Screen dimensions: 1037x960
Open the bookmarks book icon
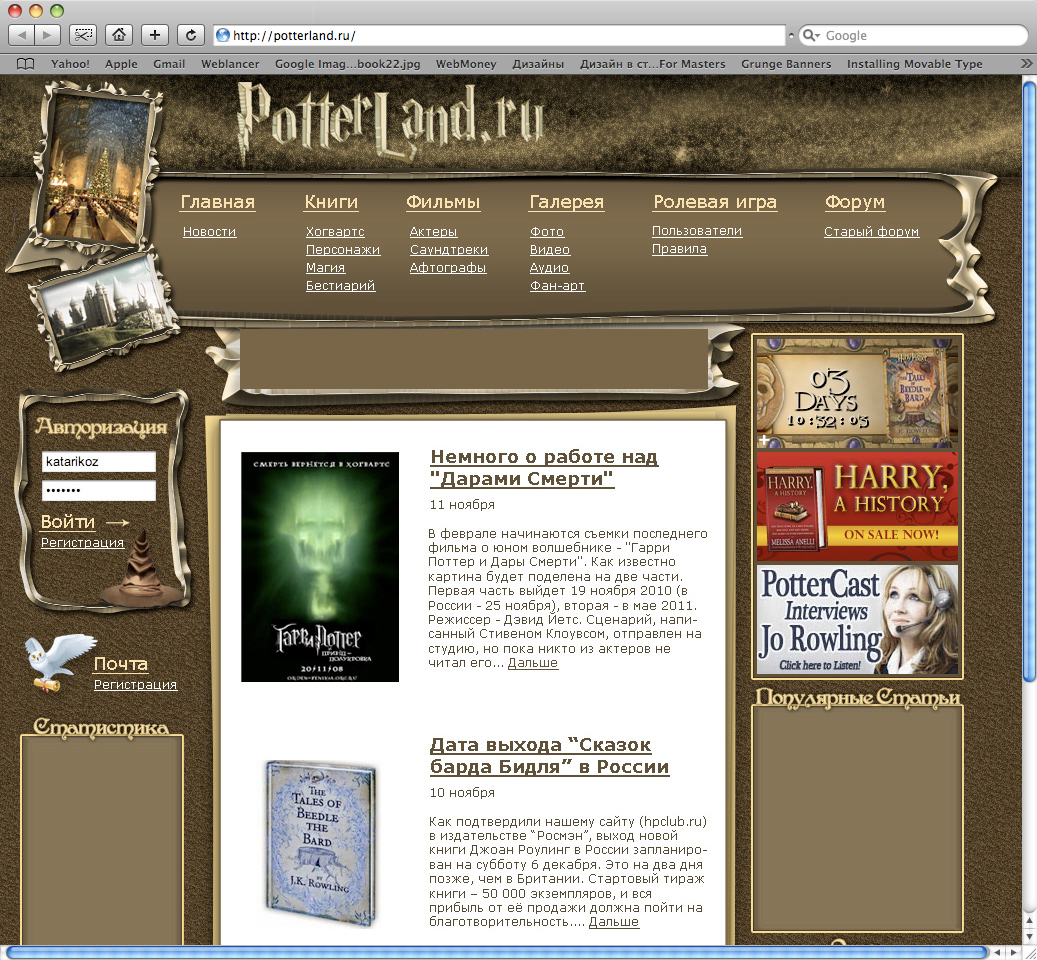coord(25,64)
